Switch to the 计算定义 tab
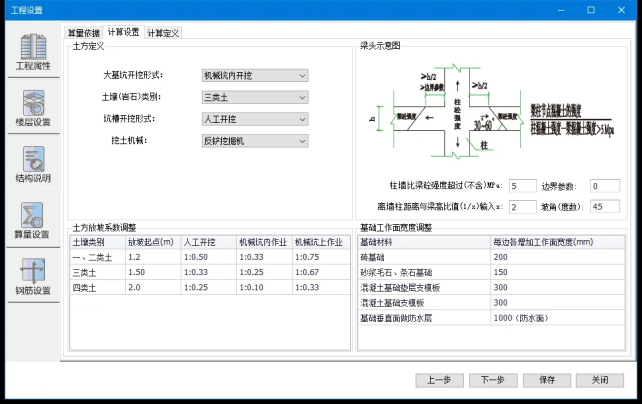This screenshot has height=404, width=642. point(163,33)
